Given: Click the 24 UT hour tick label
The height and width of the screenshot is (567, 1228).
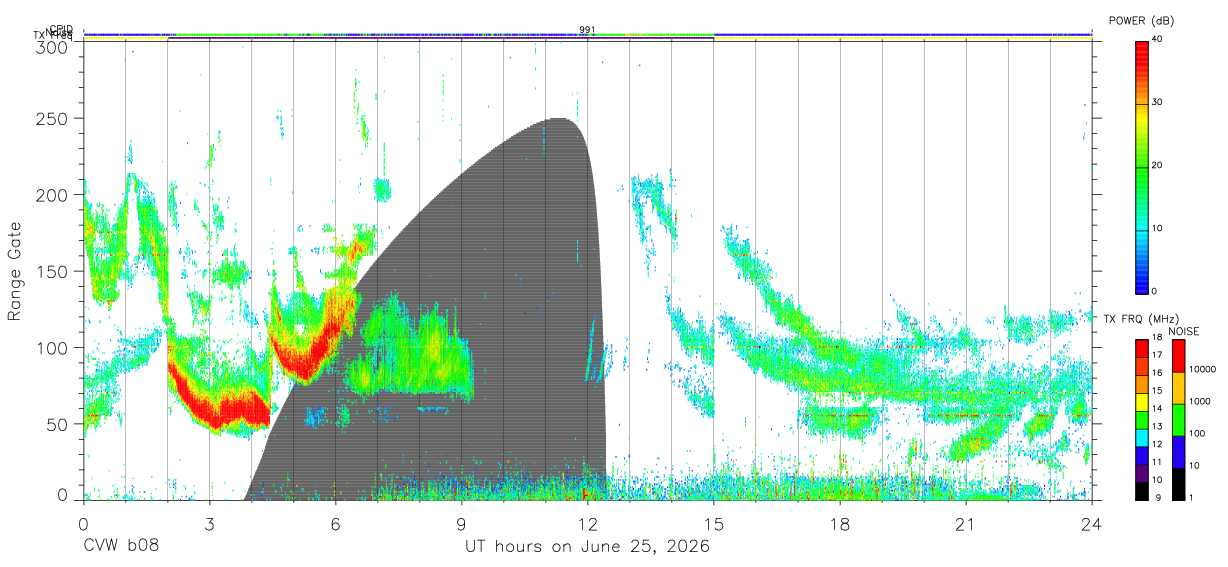Looking at the screenshot, I should 1092,525.
